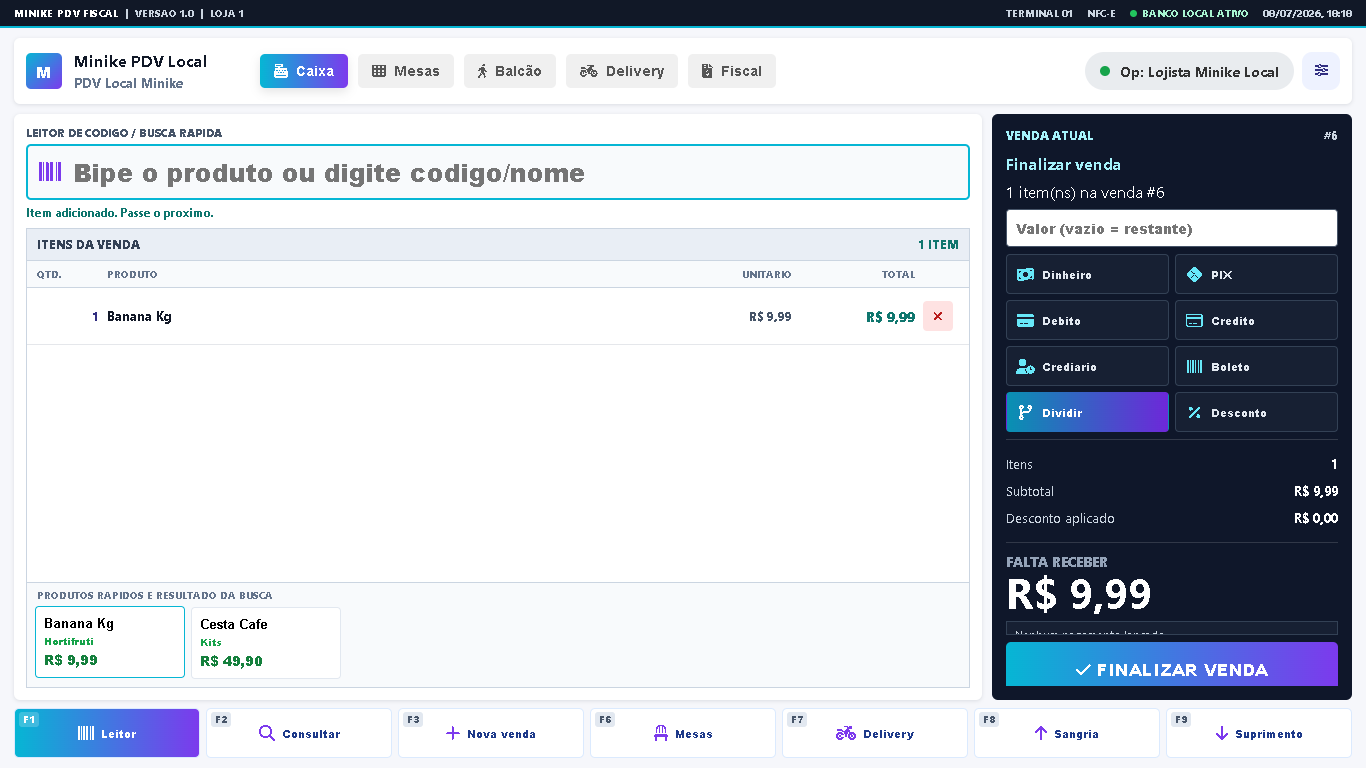1366x768 pixels.
Task: Switch to the Mesas tab
Action: pyautogui.click(x=406, y=71)
